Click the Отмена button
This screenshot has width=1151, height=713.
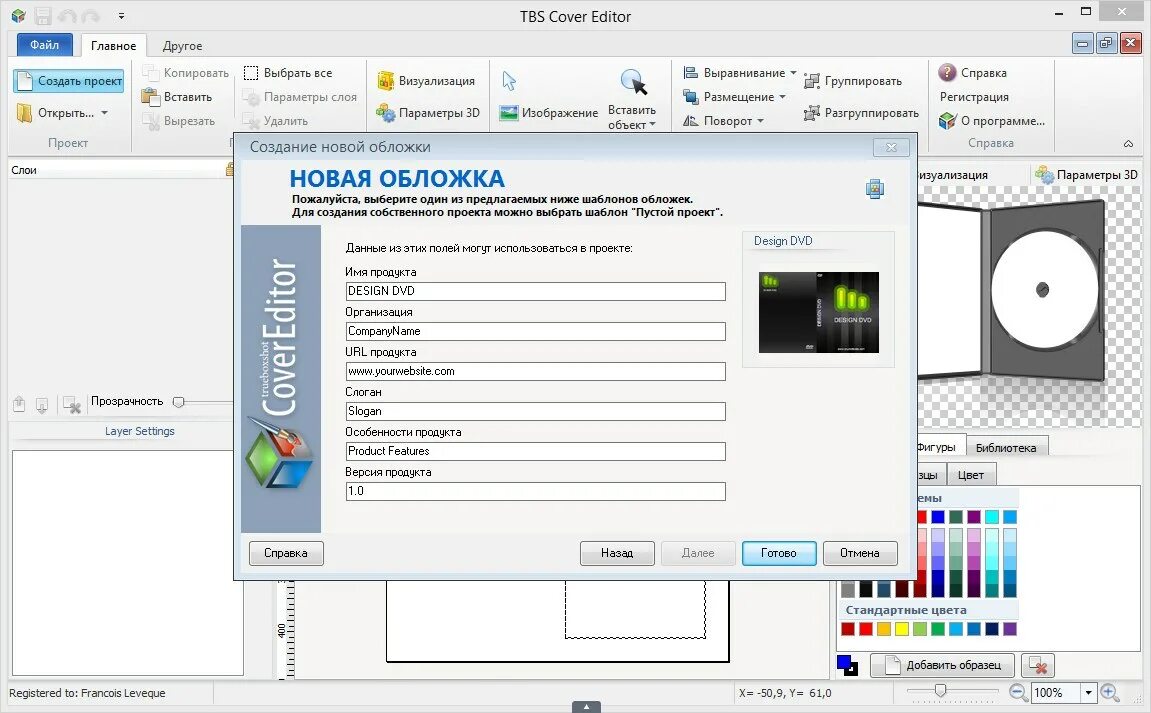860,553
